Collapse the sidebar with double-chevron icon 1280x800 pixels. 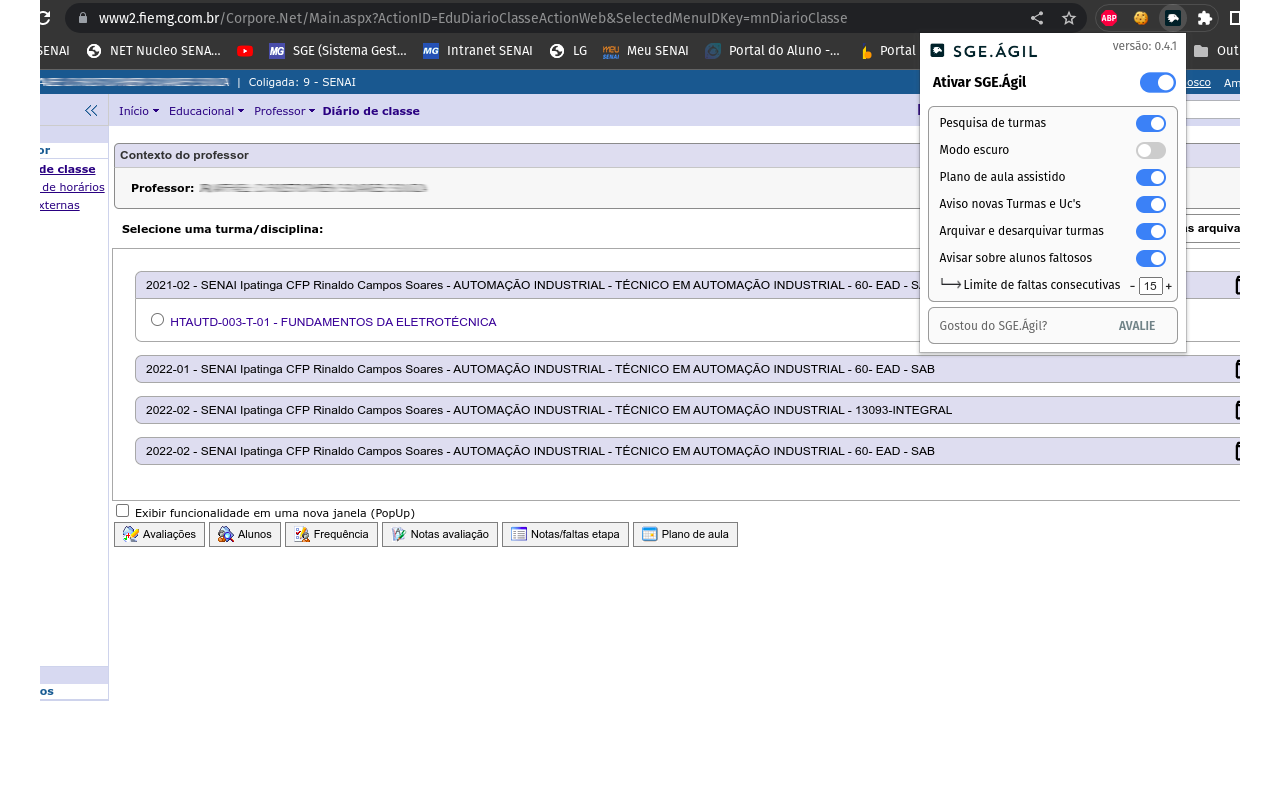coord(91,111)
